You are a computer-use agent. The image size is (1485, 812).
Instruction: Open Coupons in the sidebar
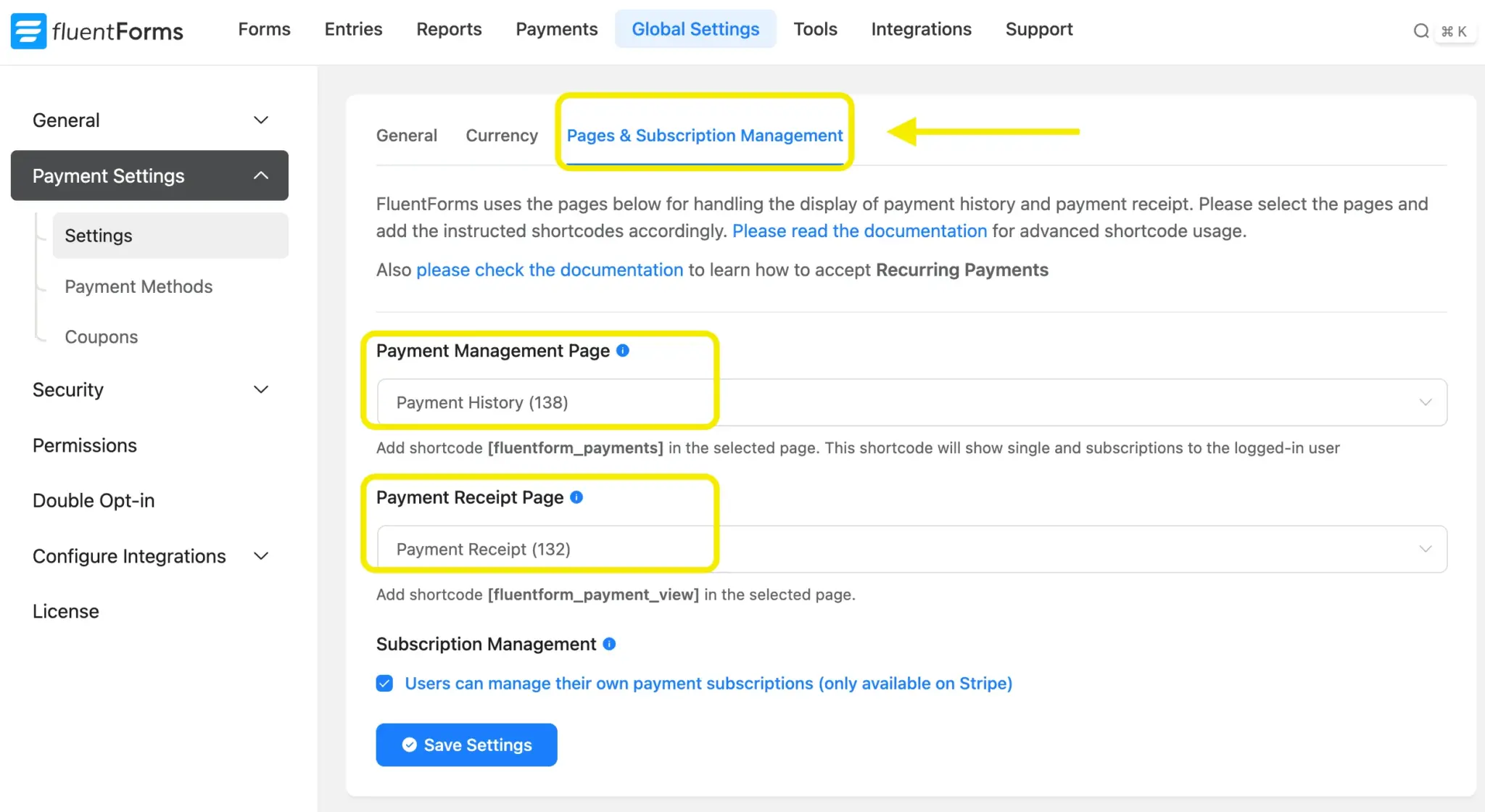[x=101, y=337]
